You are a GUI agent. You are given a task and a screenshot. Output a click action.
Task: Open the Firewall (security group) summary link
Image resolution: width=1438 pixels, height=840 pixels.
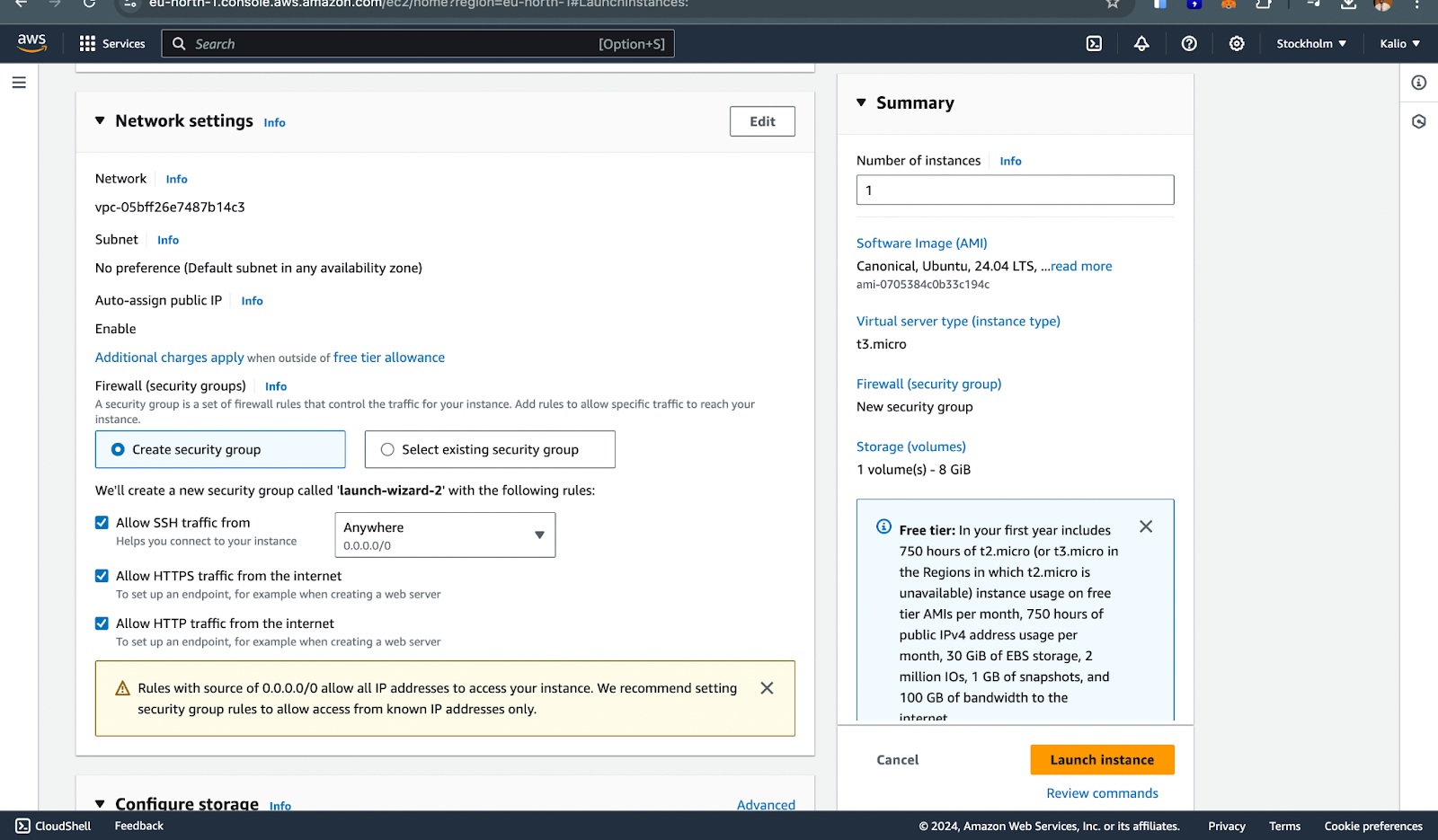tap(929, 385)
